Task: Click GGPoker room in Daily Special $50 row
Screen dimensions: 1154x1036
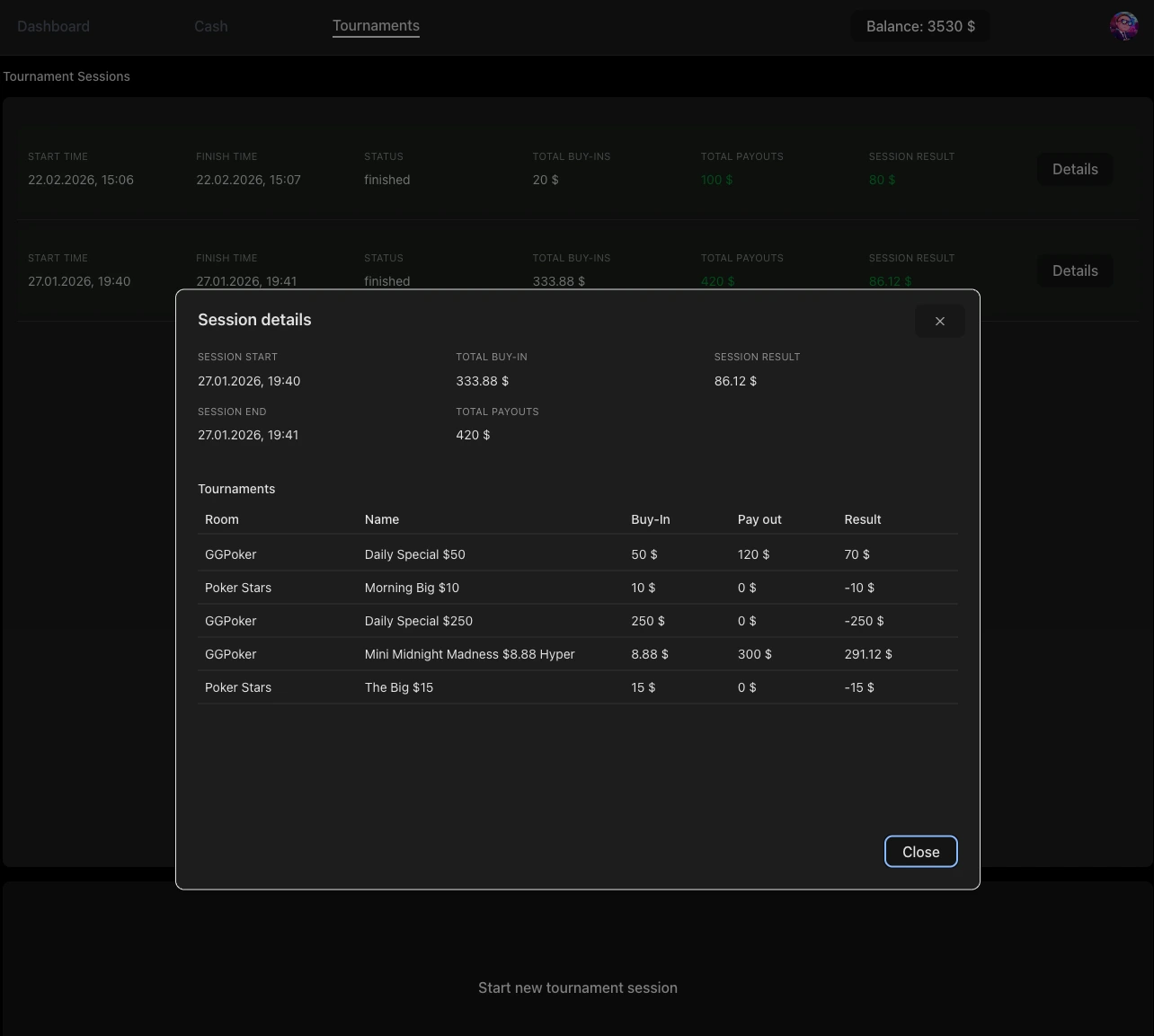Action: pos(231,554)
